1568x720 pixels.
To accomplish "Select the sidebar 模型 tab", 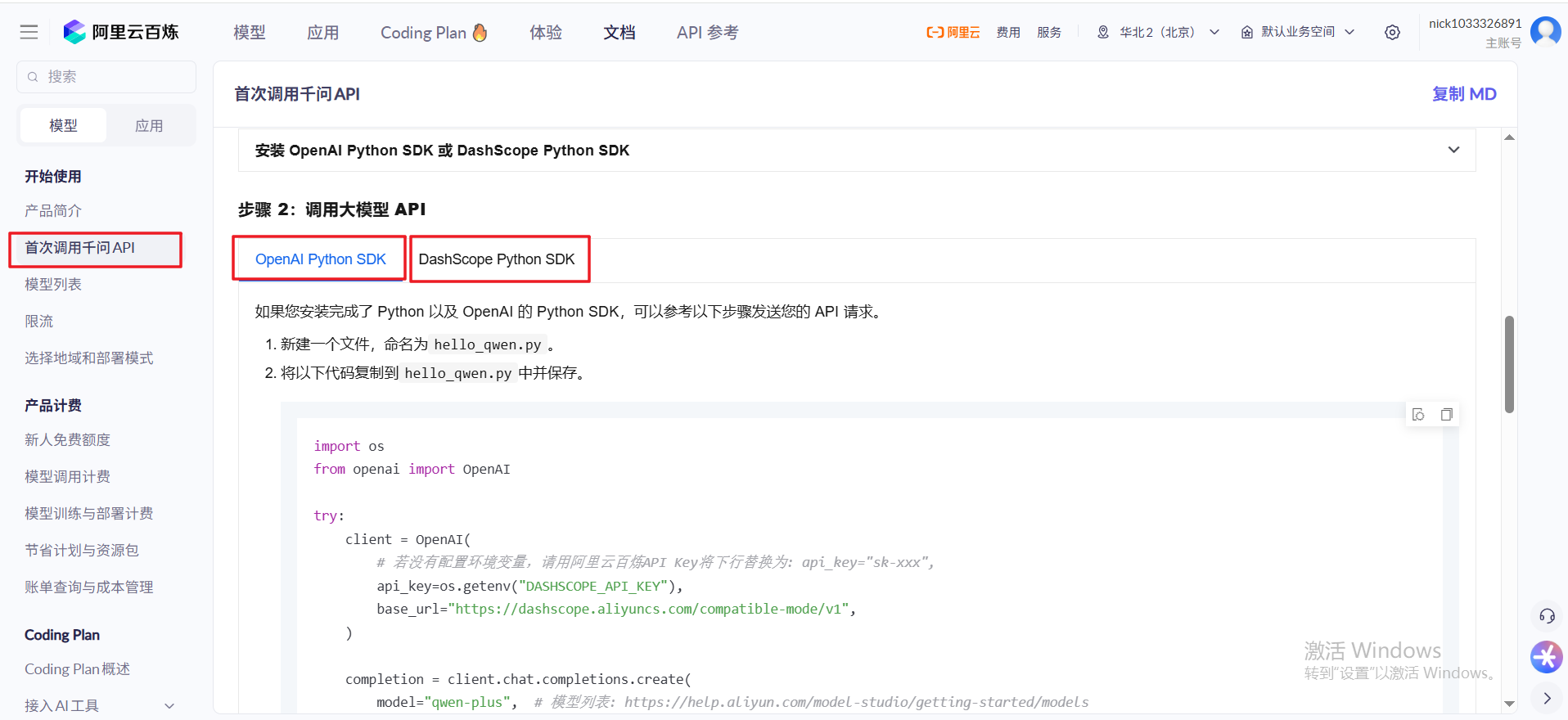I will [64, 126].
